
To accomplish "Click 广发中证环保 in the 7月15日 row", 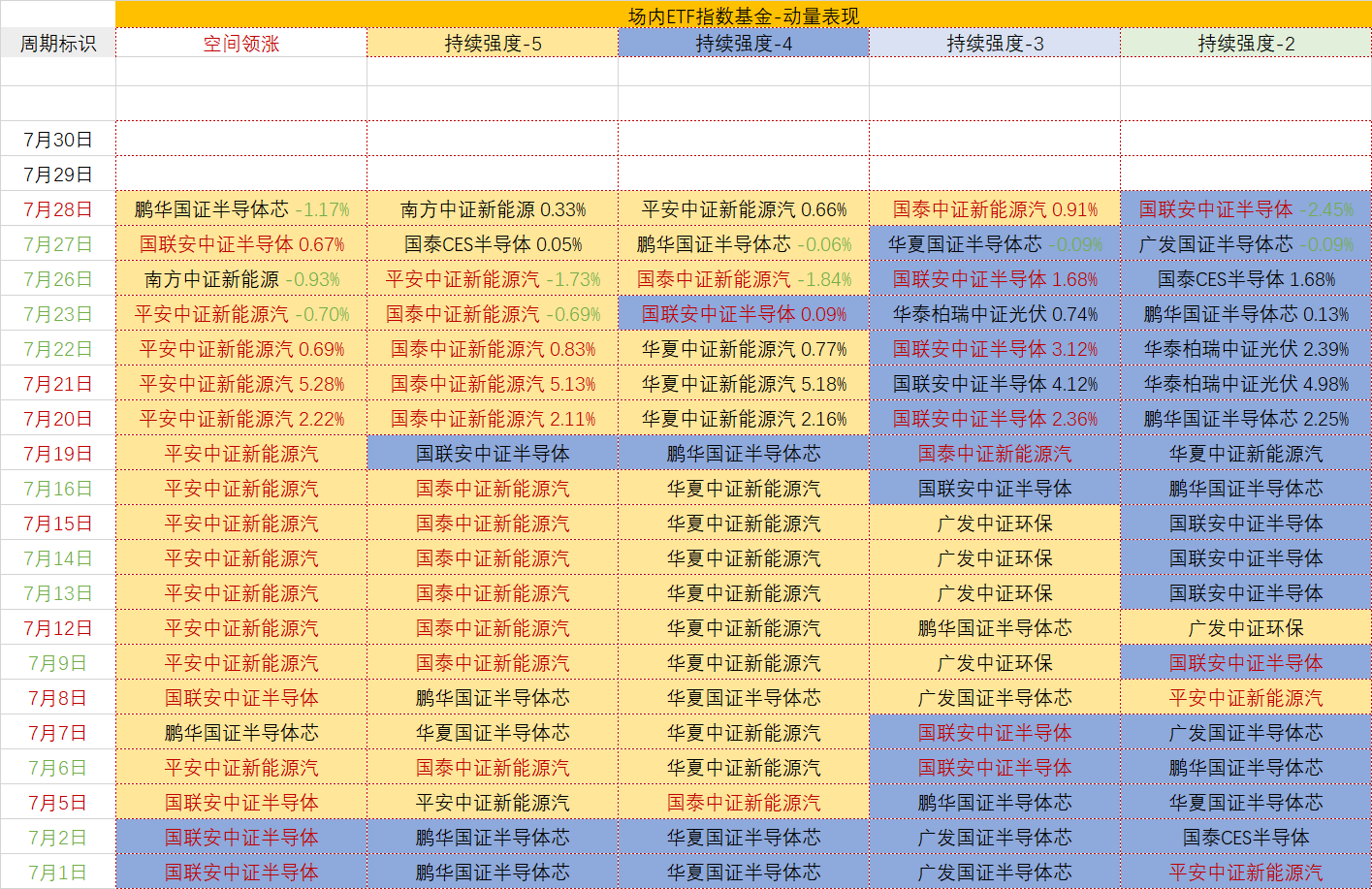I will [995, 524].
